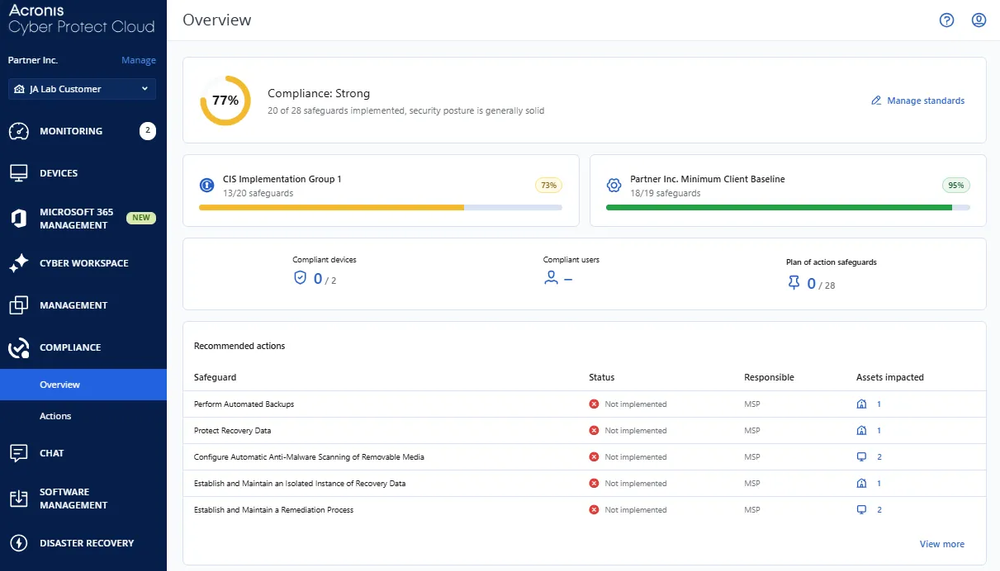Click the compliant users person icon
Image resolution: width=1000 pixels, height=571 pixels.
pyautogui.click(x=550, y=278)
